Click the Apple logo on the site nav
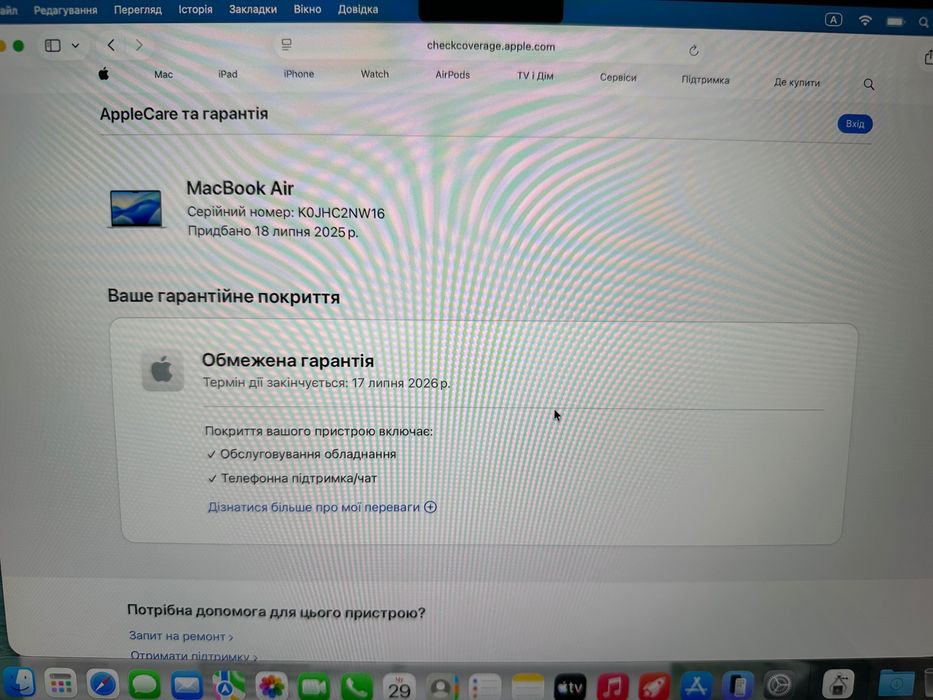Viewport: 933px width, 700px height. tap(104, 74)
